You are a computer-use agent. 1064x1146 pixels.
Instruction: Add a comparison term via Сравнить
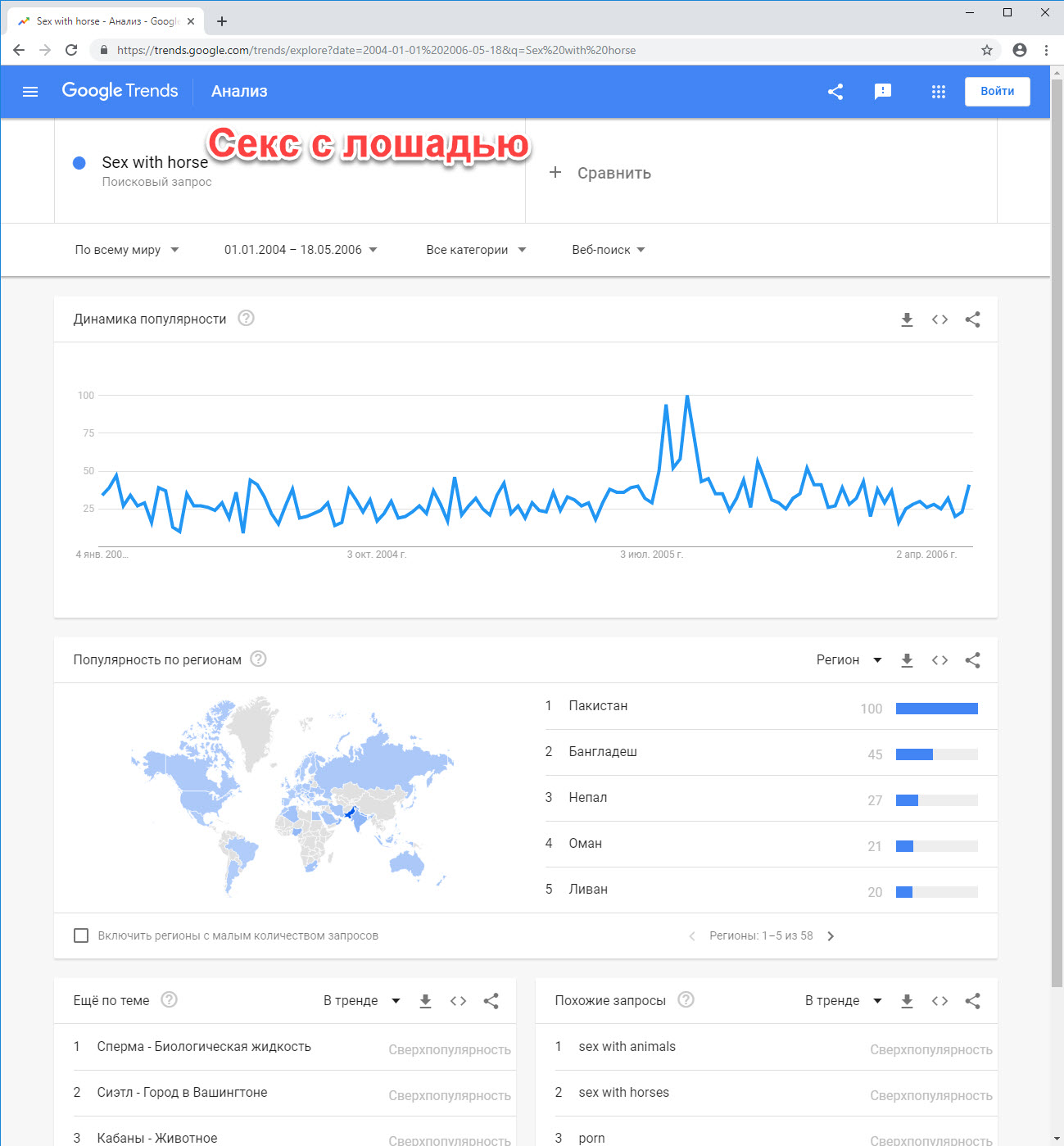[600, 173]
